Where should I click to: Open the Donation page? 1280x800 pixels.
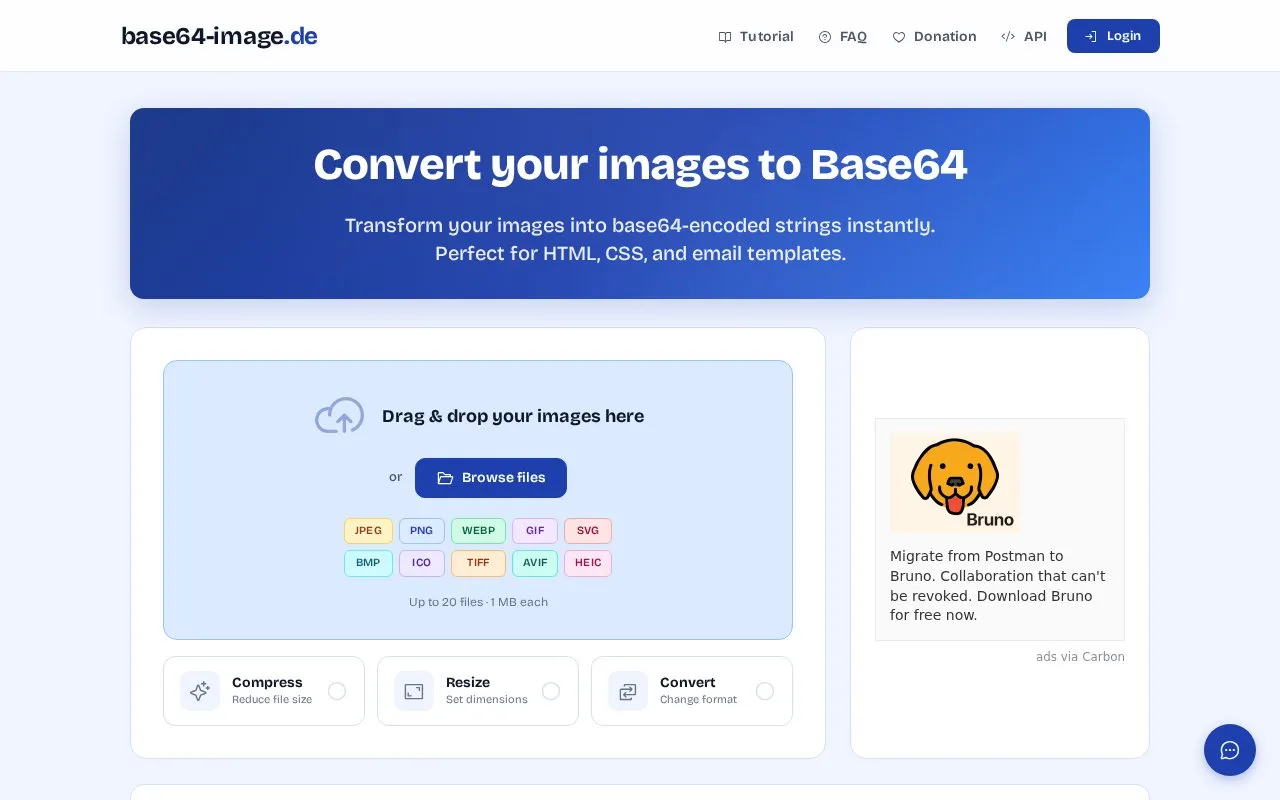tap(934, 37)
